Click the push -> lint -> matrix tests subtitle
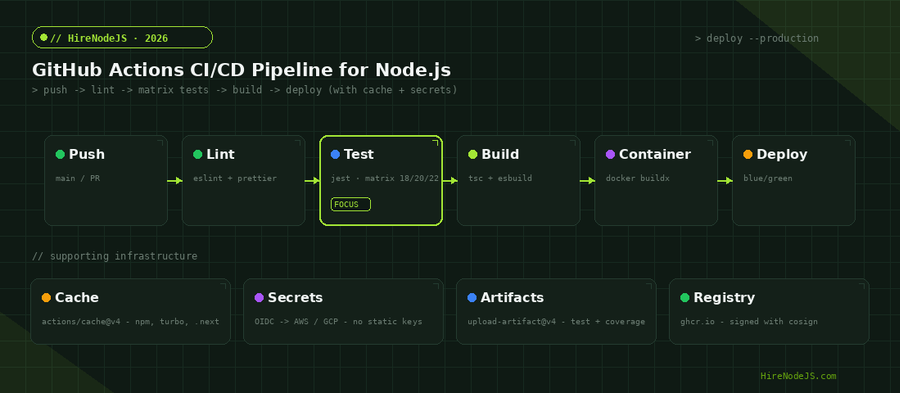 [245, 90]
